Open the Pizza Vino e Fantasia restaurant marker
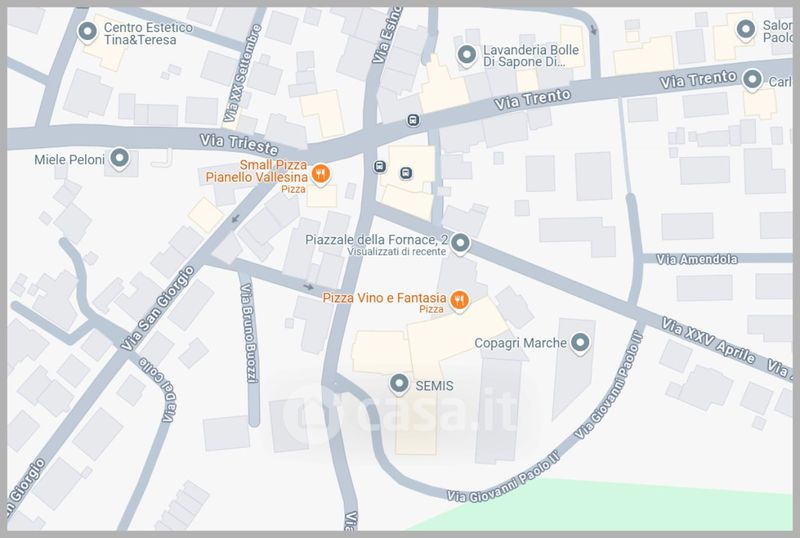Screen dimensions: 800x538 (x=459, y=301)
